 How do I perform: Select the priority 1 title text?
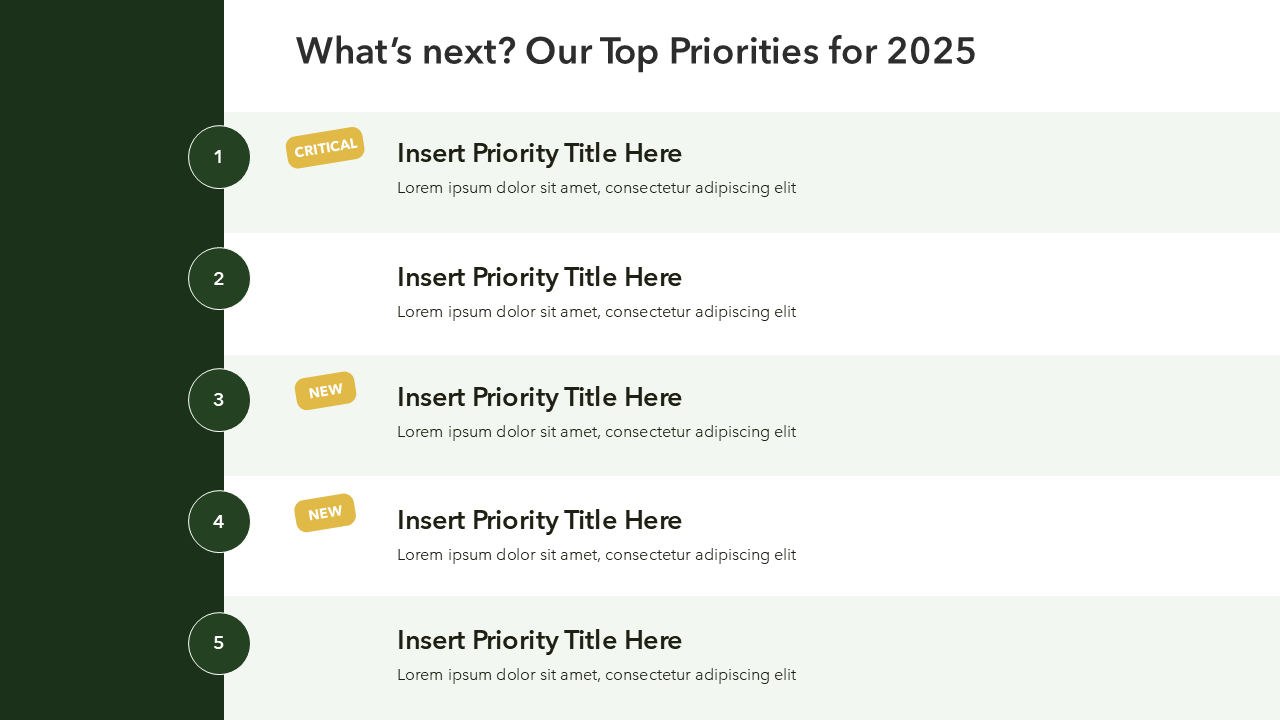539,153
